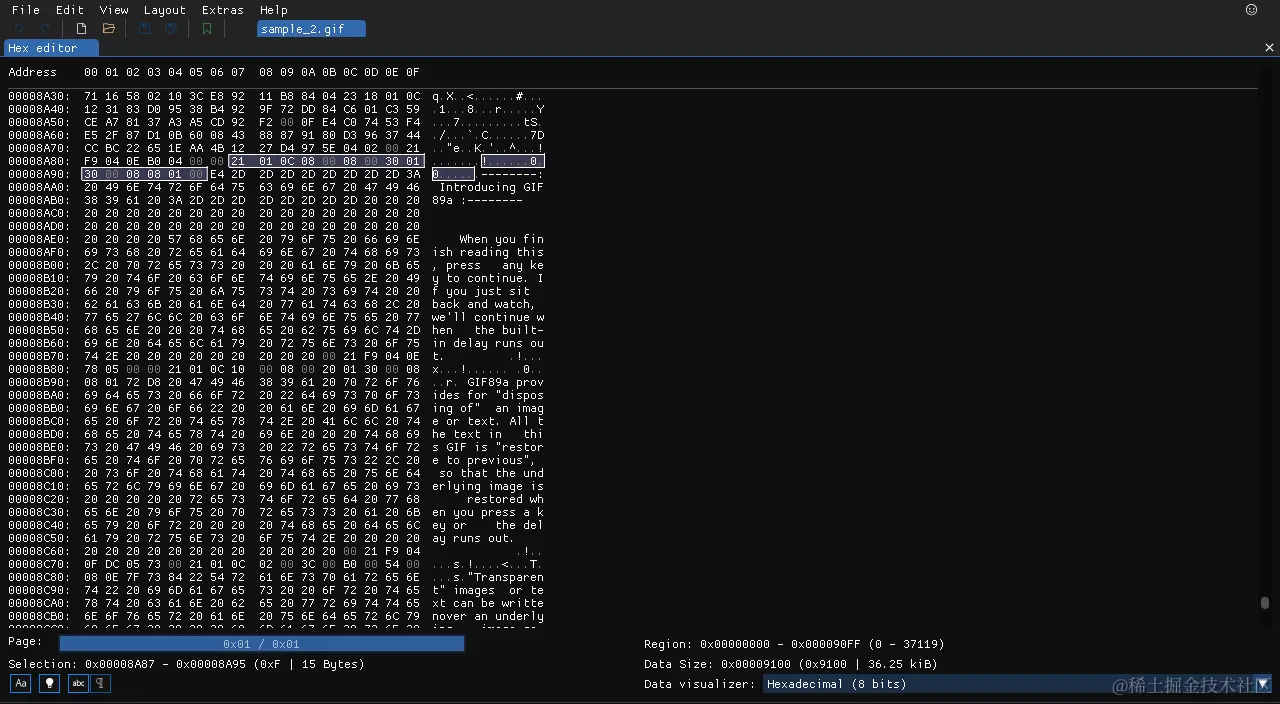Viewport: 1280px width, 704px height.
Task: Click address row 00008B90
Action: tap(40, 382)
